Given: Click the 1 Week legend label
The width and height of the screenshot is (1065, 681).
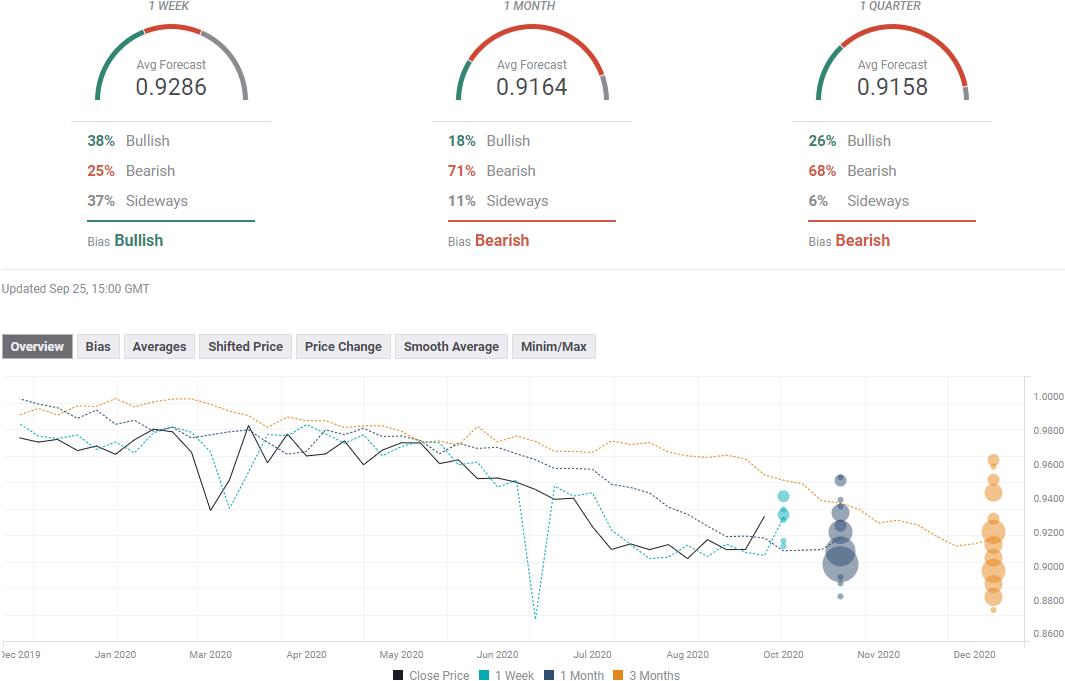Looking at the screenshot, I should 514,675.
